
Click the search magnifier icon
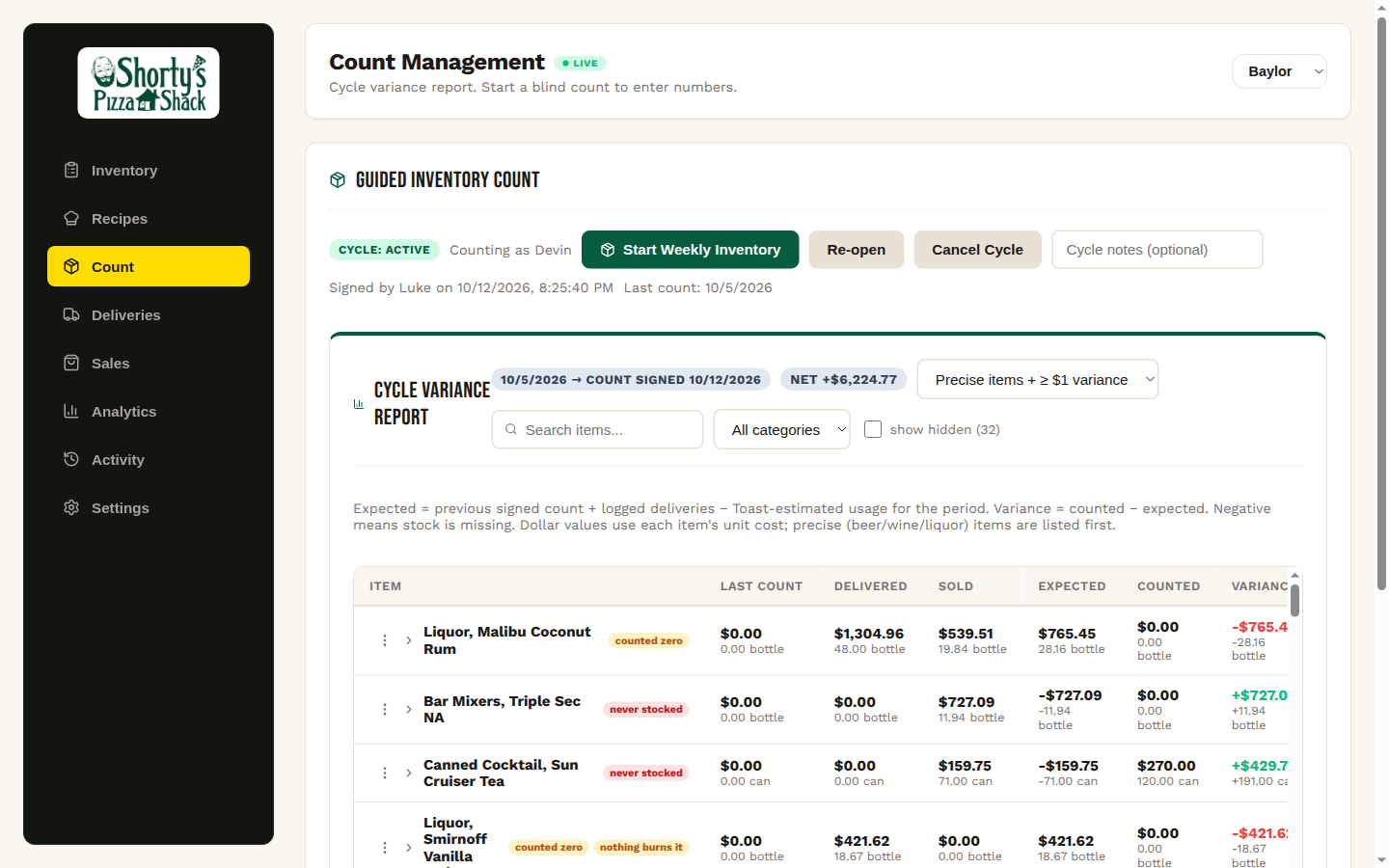(511, 429)
